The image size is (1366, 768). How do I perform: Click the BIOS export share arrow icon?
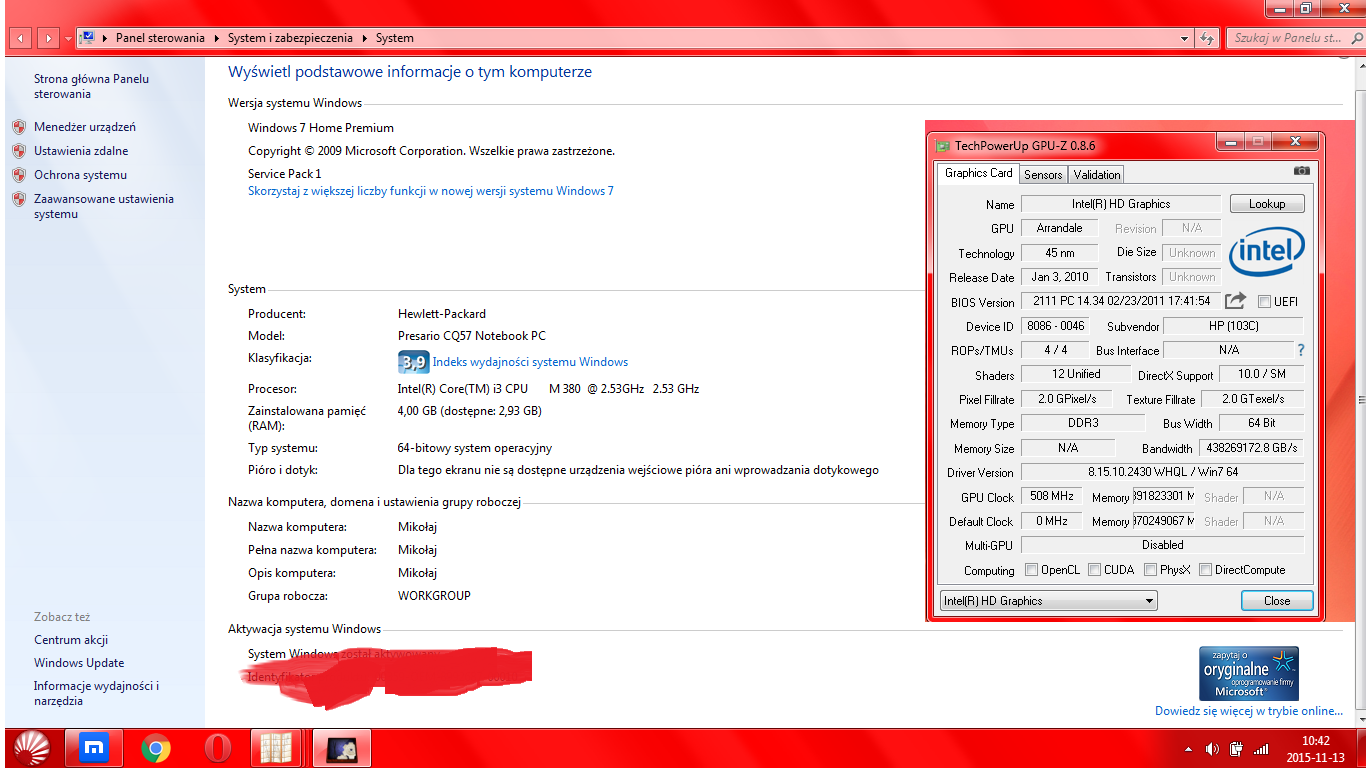click(1236, 300)
